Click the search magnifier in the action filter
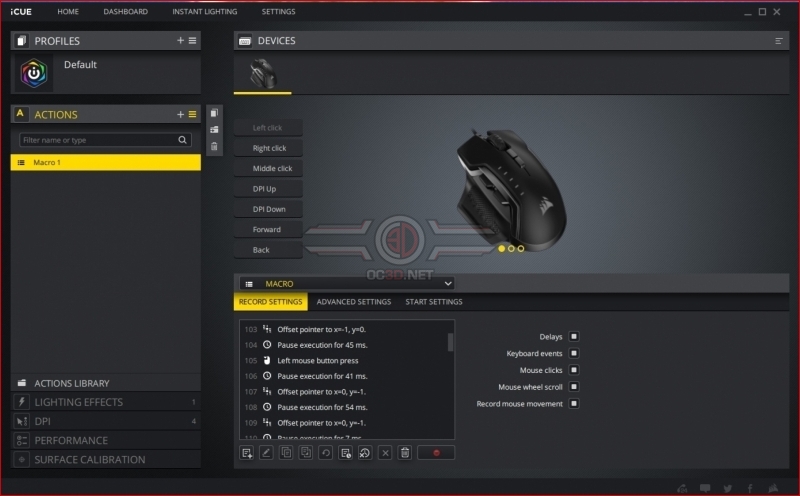 pos(182,140)
